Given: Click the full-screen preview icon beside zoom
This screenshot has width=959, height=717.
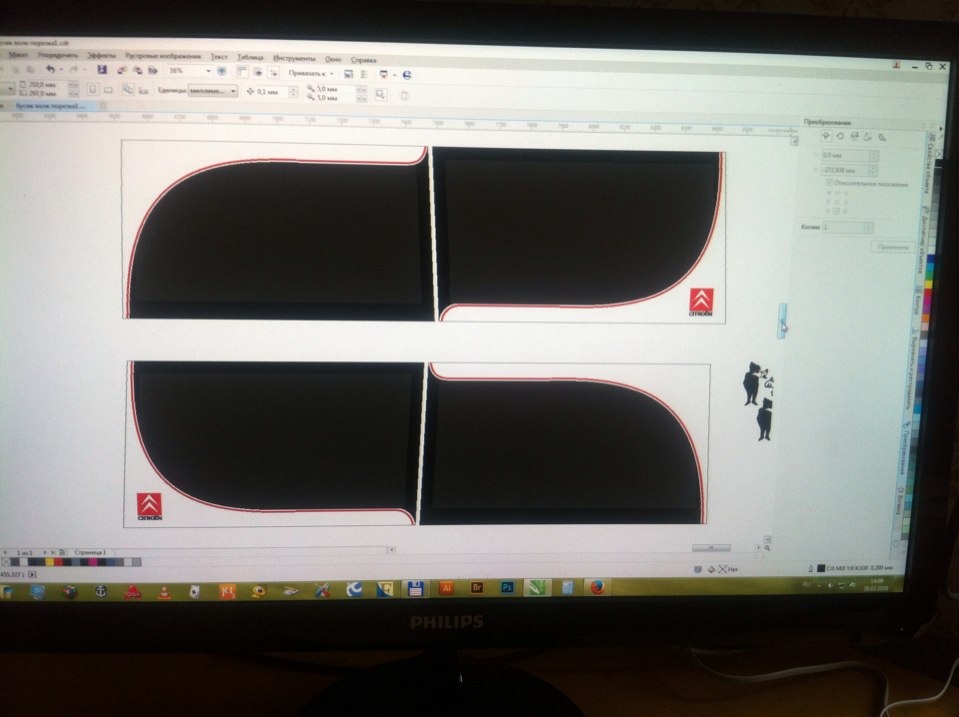Looking at the screenshot, I should pos(221,71).
